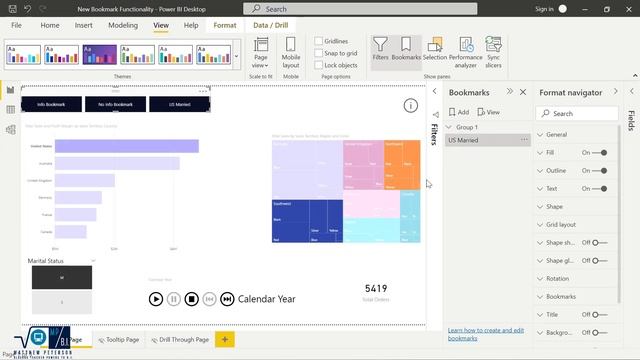
Task: Enable Snap to grid checkbox
Action: (x=318, y=53)
